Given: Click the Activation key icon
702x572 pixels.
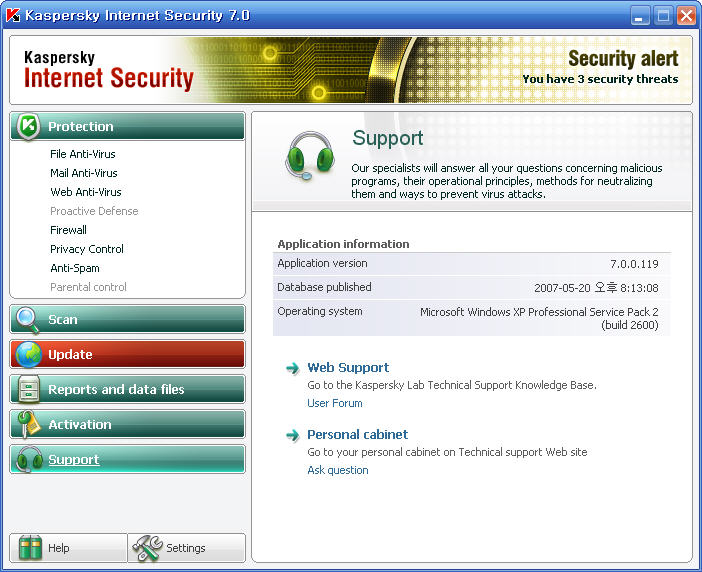Looking at the screenshot, I should (x=29, y=424).
